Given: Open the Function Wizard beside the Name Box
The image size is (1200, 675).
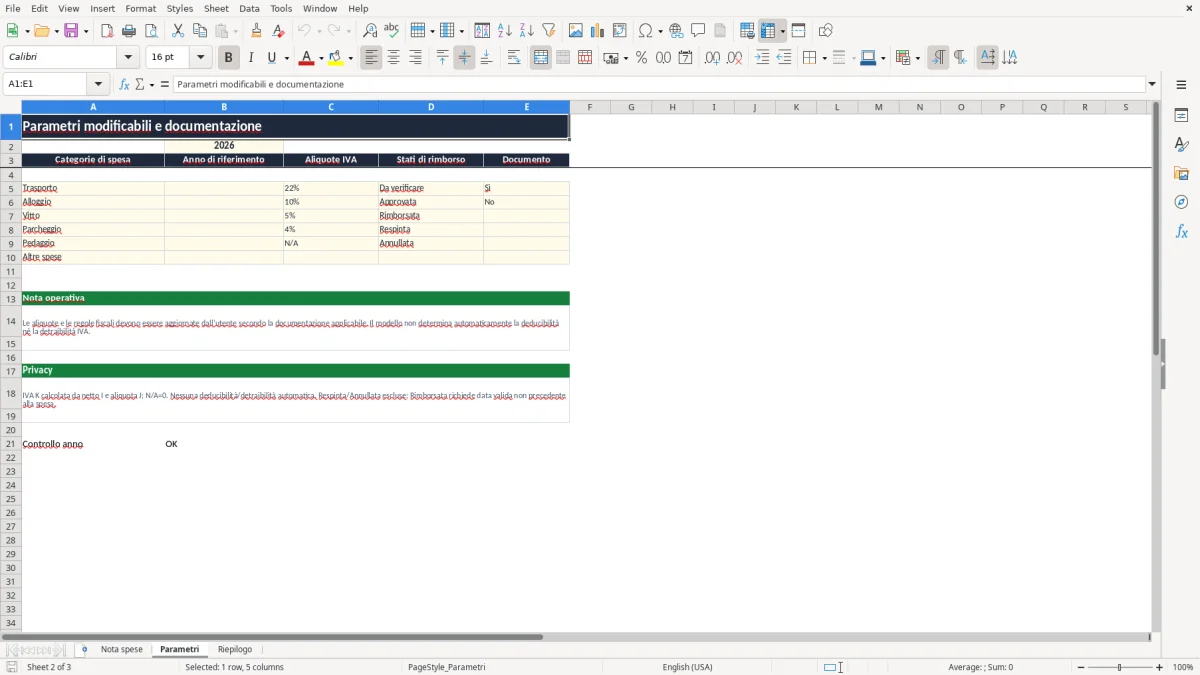Looking at the screenshot, I should point(124,84).
